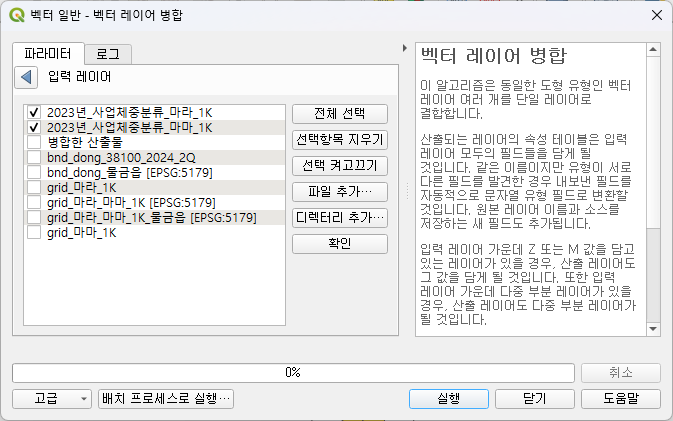Switch to the 파라미터 tab
The width and height of the screenshot is (673, 421).
(x=48, y=54)
